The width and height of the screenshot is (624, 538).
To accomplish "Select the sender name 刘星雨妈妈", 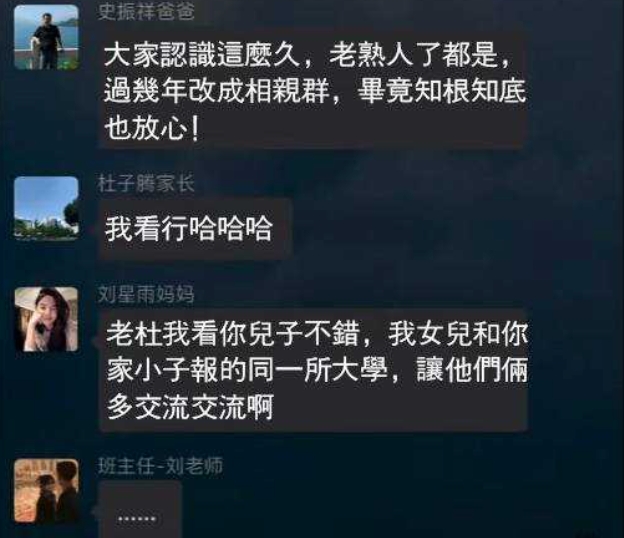I will pyautogui.click(x=146, y=294).
